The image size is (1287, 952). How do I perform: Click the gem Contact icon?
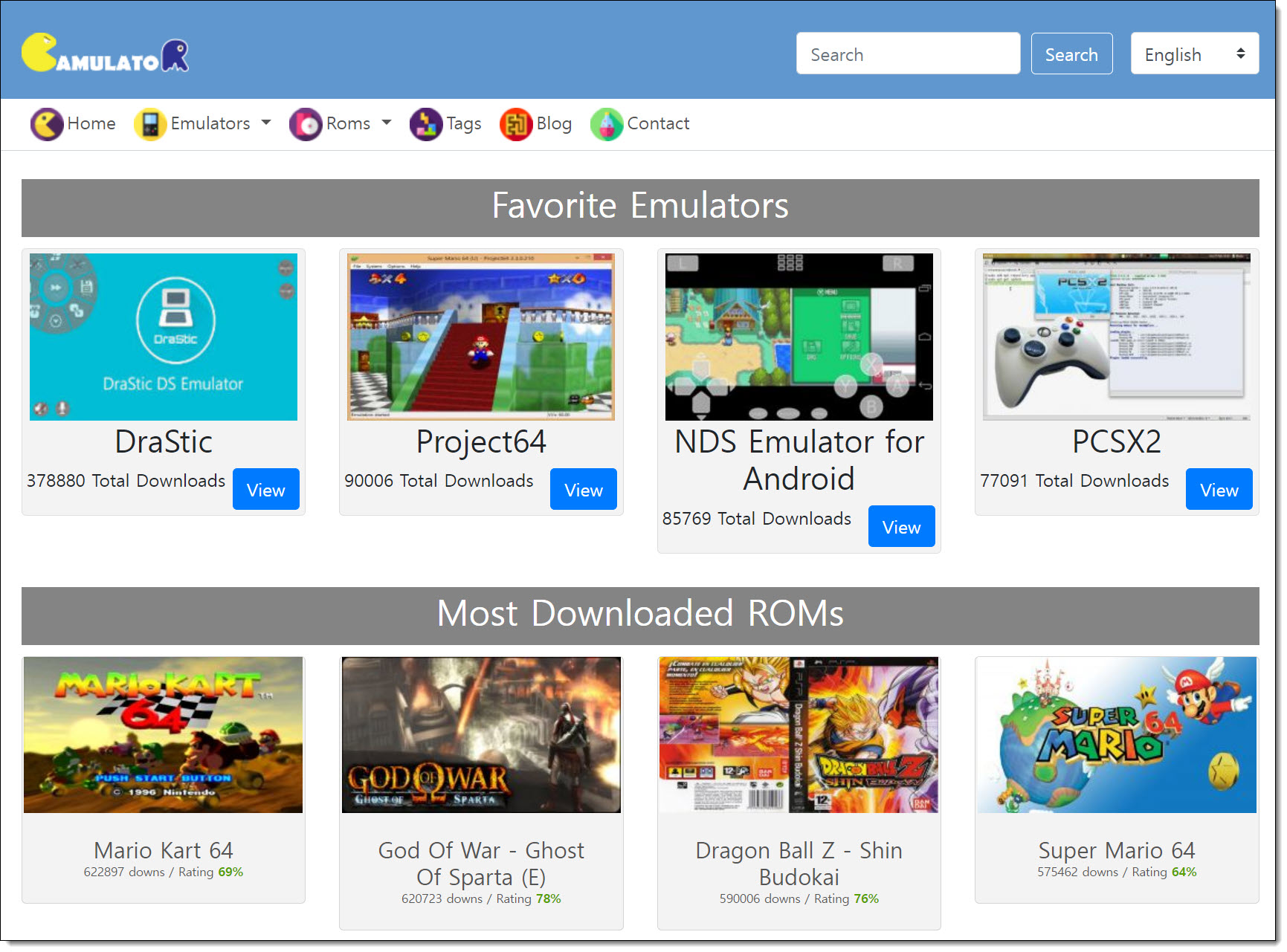606,124
